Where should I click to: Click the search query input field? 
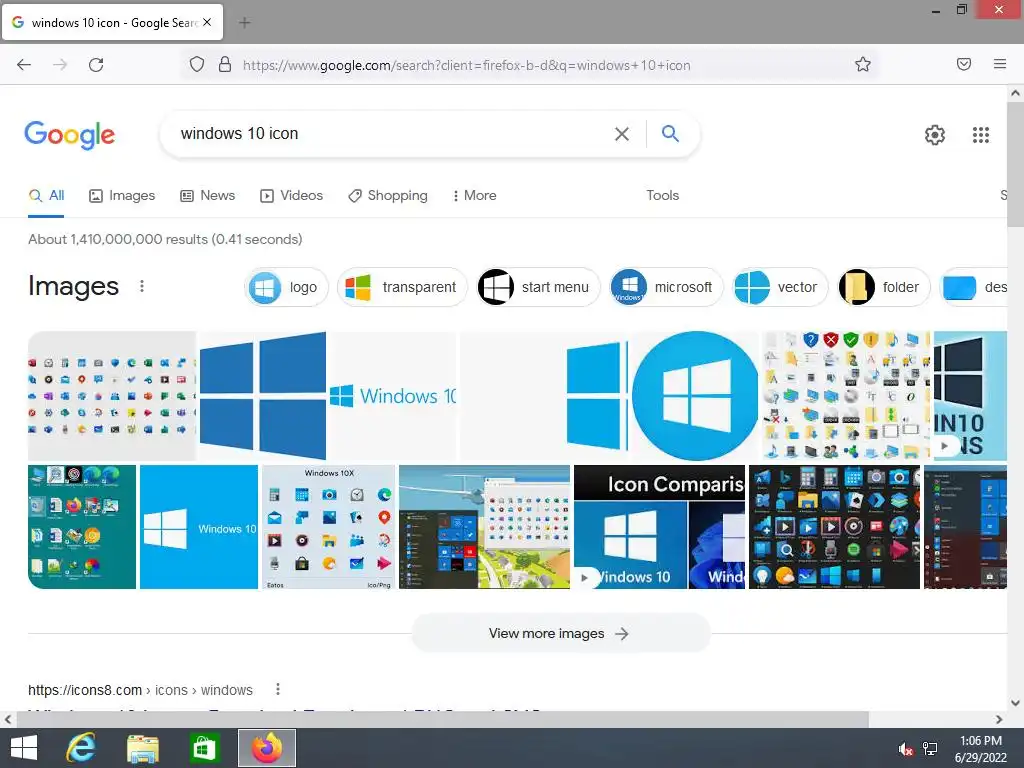pyautogui.click(x=392, y=134)
